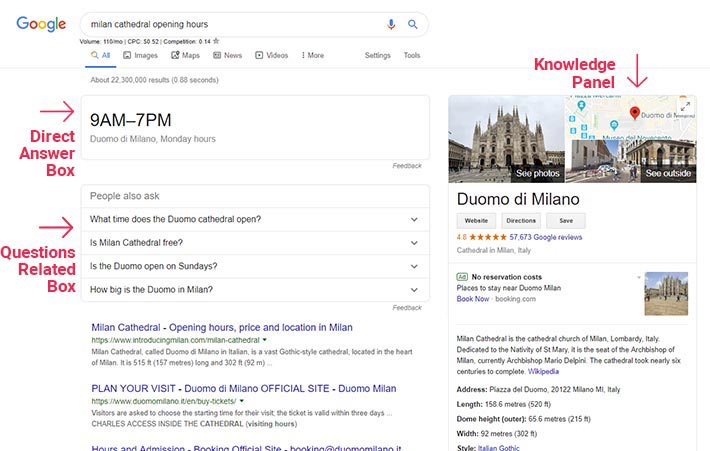
Task: Click Feedback under People also ask
Action: [x=407, y=307]
